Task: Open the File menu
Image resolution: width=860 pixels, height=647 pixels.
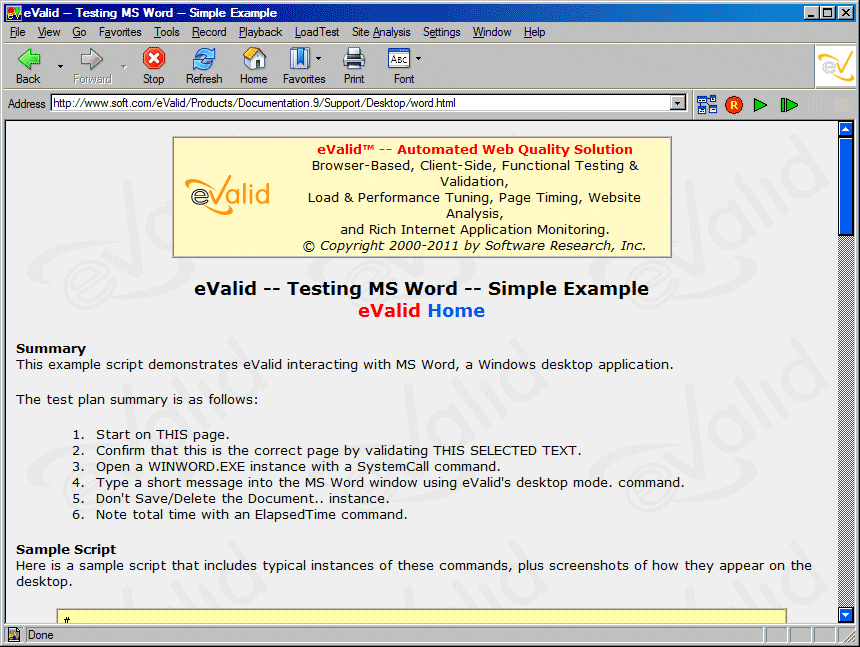Action: 18,32
